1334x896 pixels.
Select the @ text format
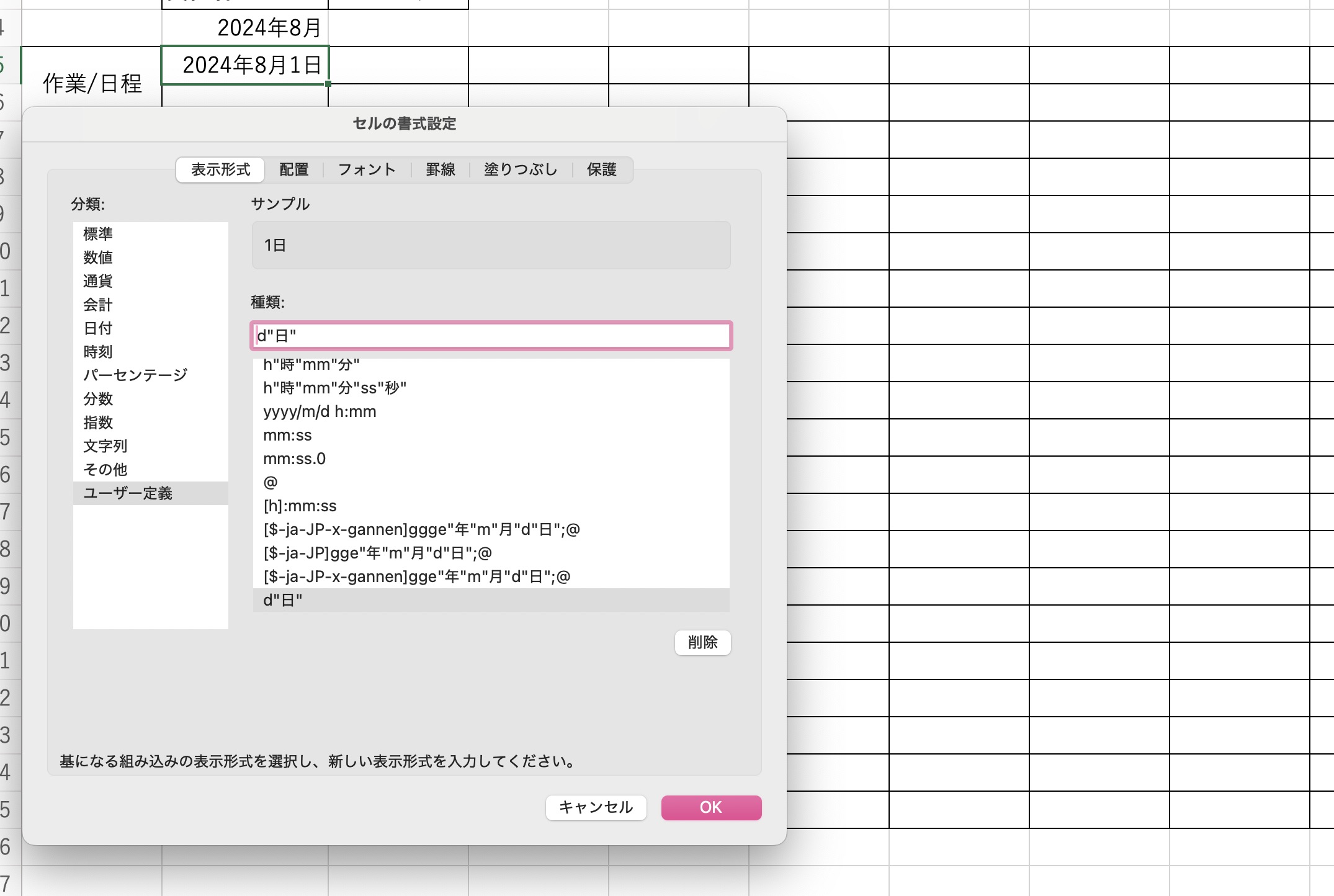[491, 482]
